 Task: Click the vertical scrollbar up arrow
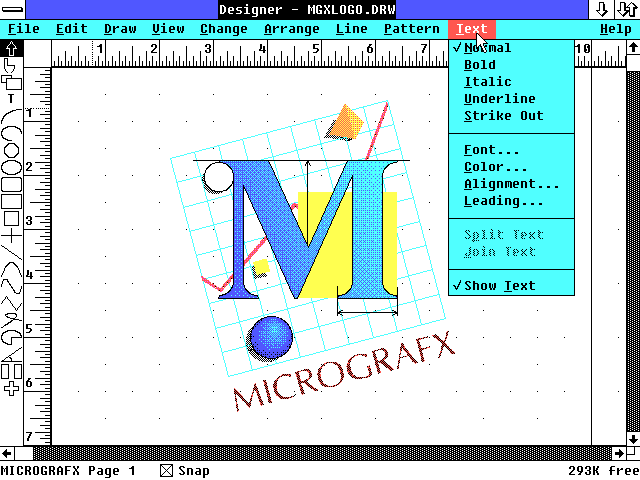[x=633, y=49]
